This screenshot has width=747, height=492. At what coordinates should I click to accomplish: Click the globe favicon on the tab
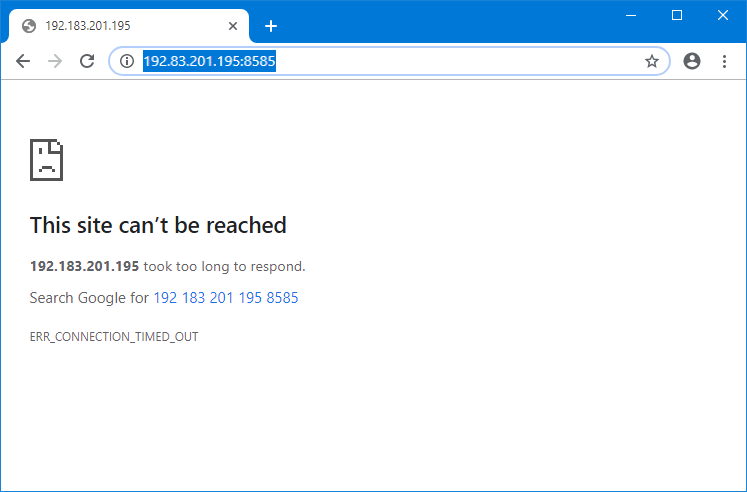[x=29, y=26]
